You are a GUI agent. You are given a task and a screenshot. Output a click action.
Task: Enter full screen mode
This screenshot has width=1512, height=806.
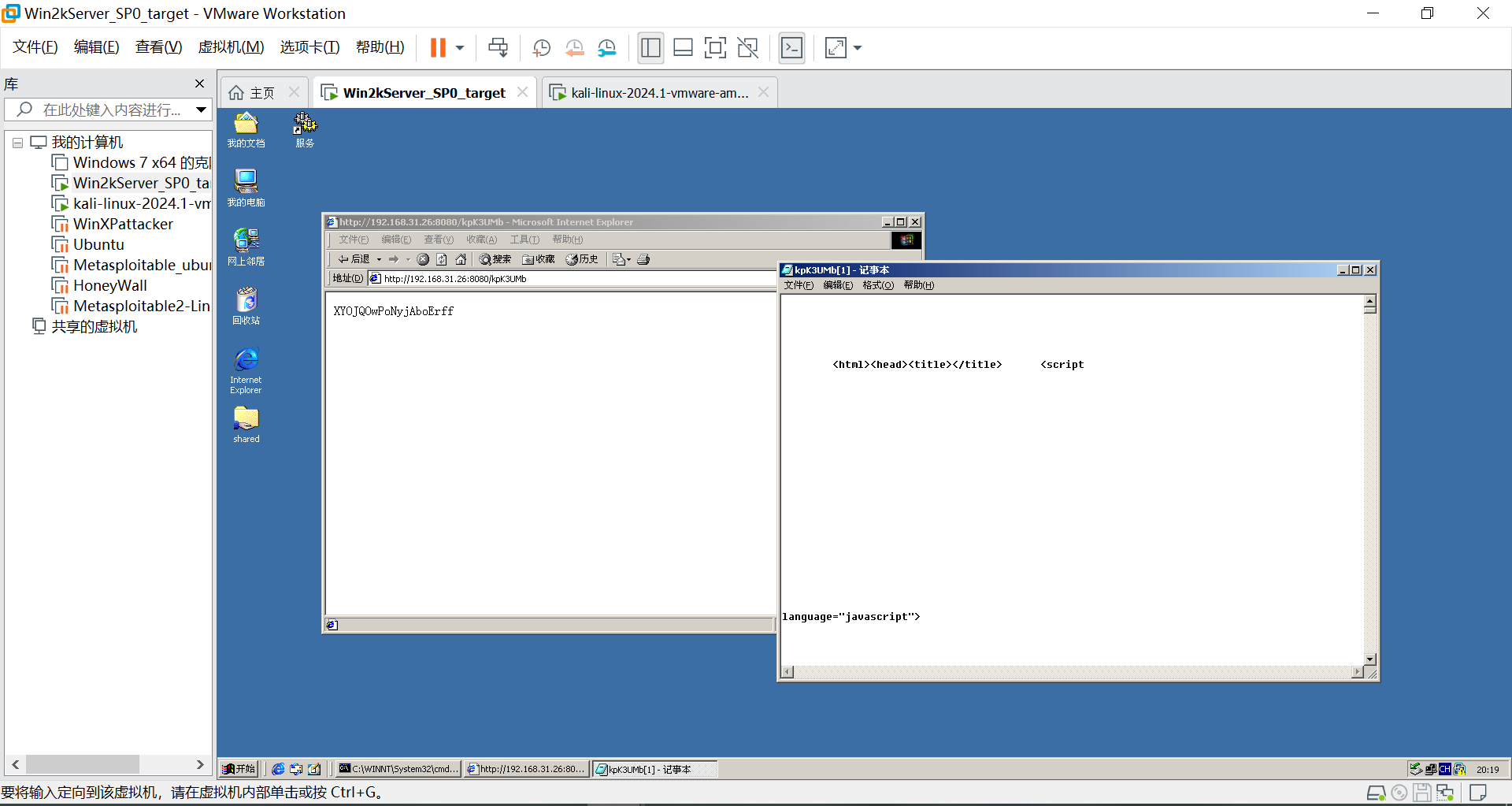pos(715,48)
